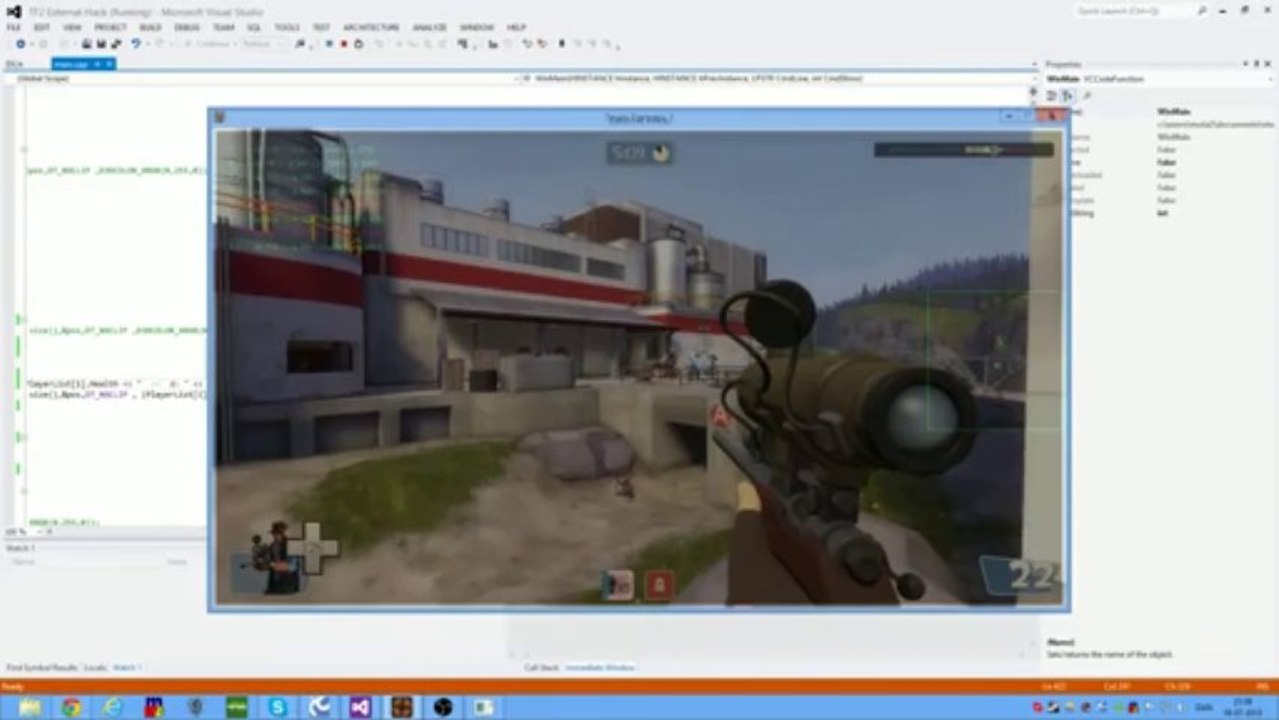Open the DEBUG menu
The width and height of the screenshot is (1279, 720).
pyautogui.click(x=187, y=28)
